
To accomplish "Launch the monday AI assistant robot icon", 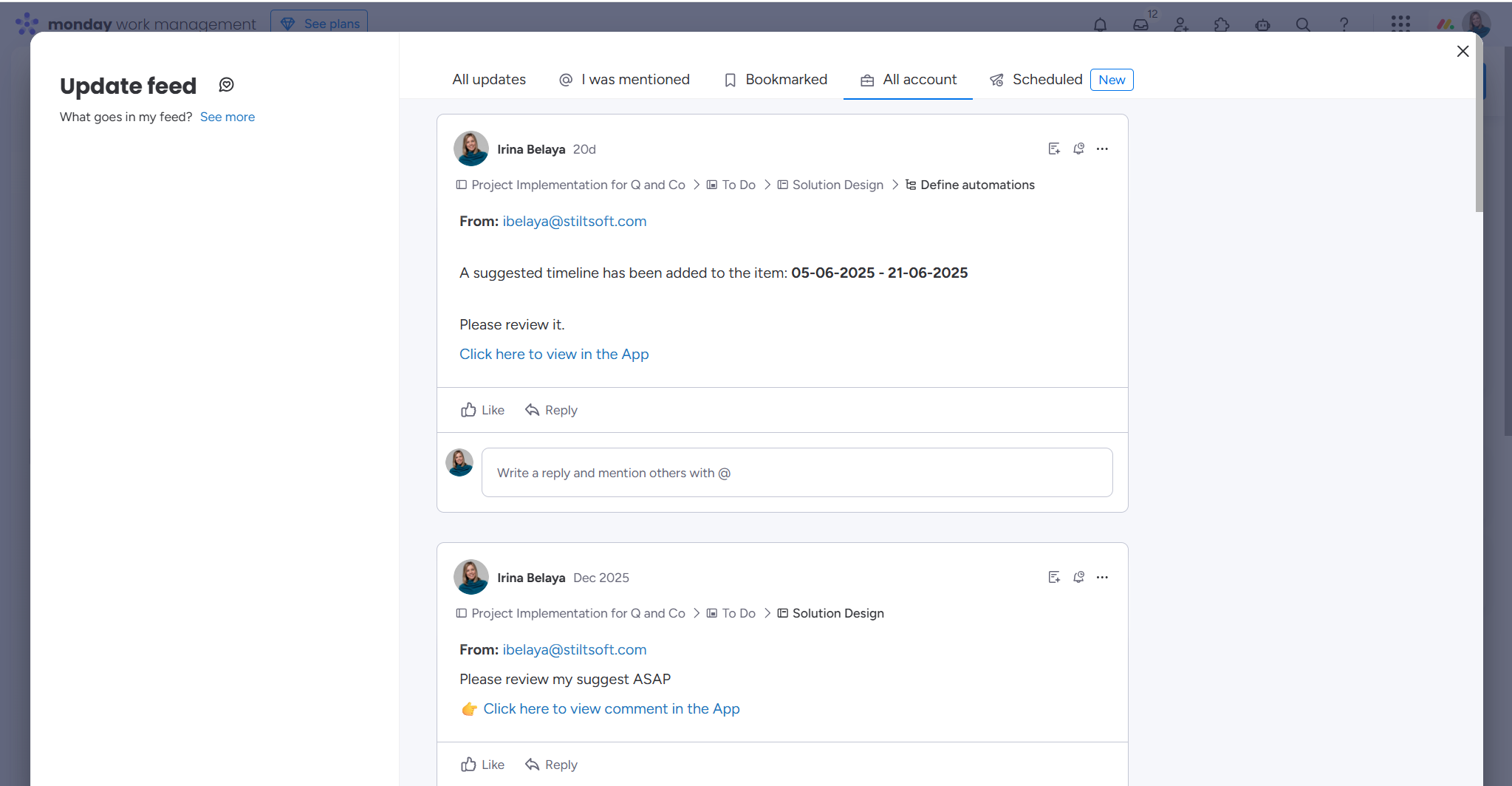I will pyautogui.click(x=1262, y=24).
